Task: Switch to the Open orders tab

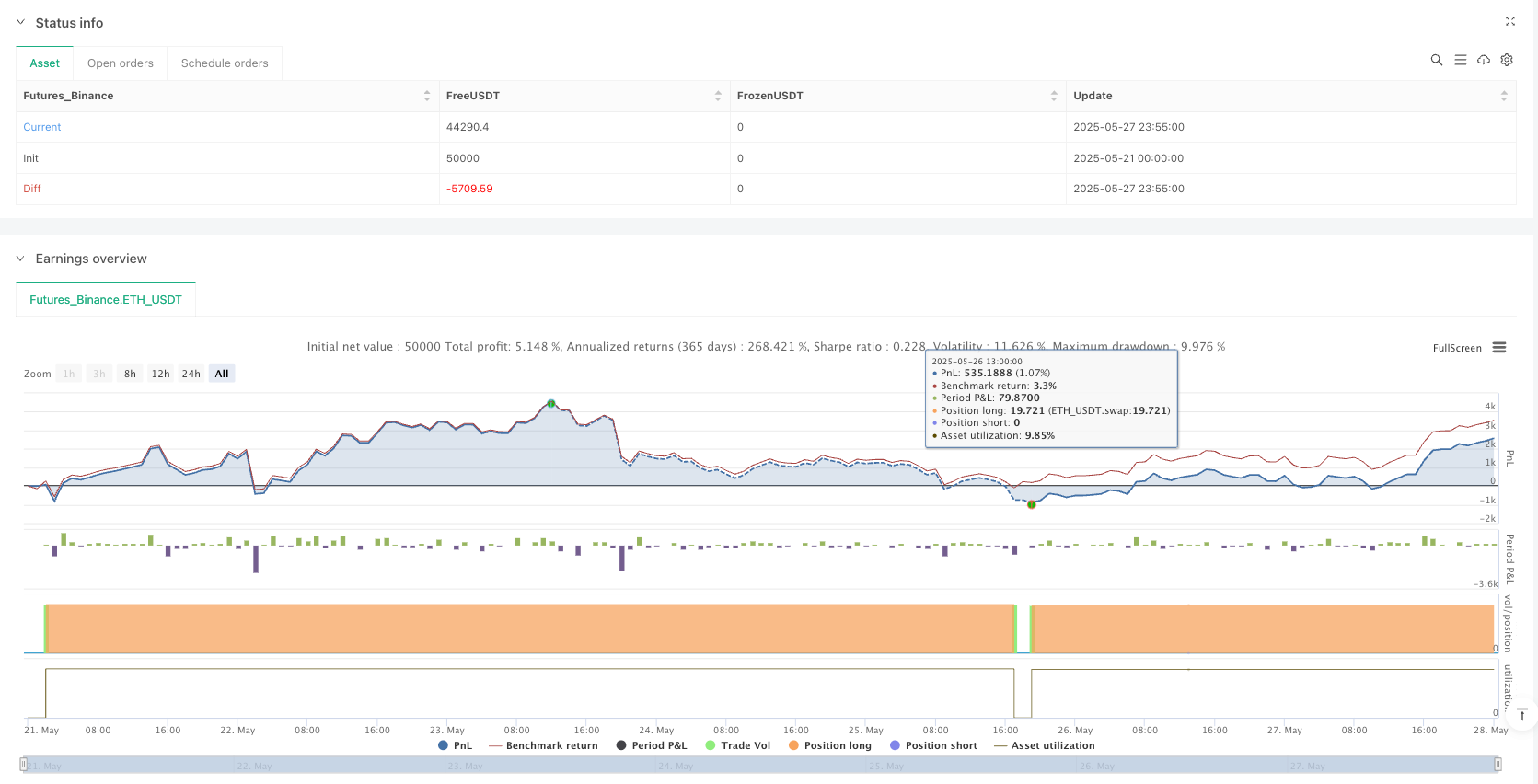Action: coord(121,63)
